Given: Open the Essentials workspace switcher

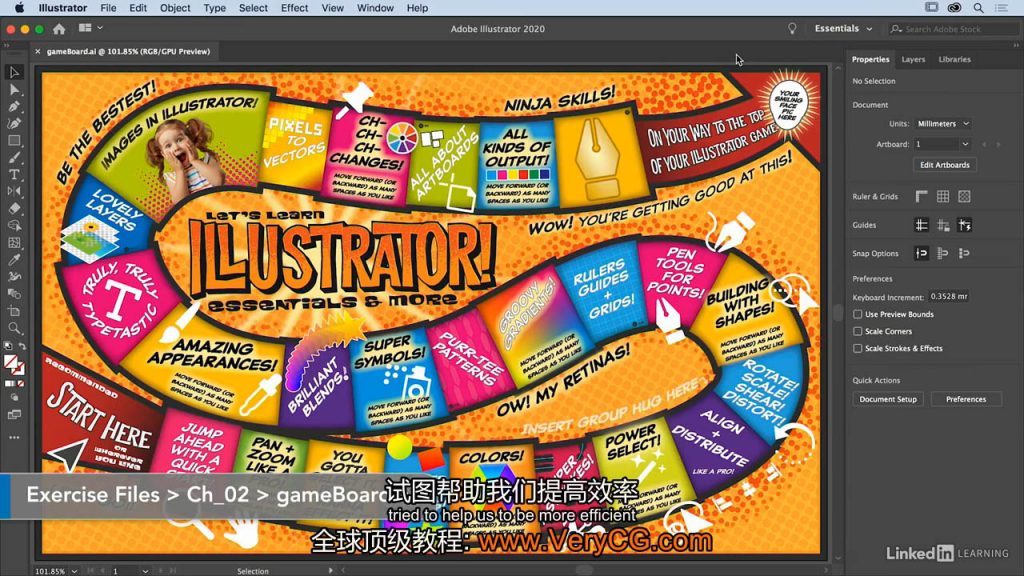Looking at the screenshot, I should pyautogui.click(x=843, y=29).
